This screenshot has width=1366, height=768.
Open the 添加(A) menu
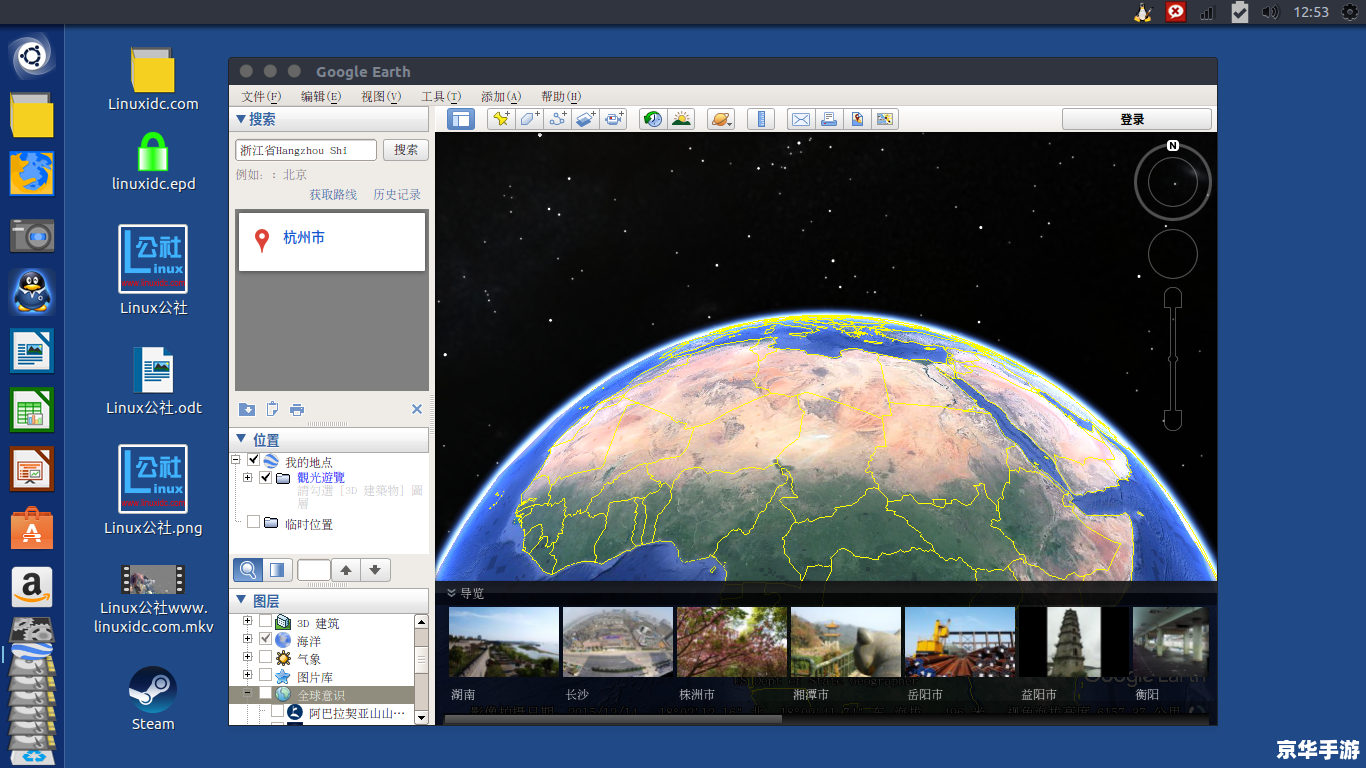tap(501, 96)
